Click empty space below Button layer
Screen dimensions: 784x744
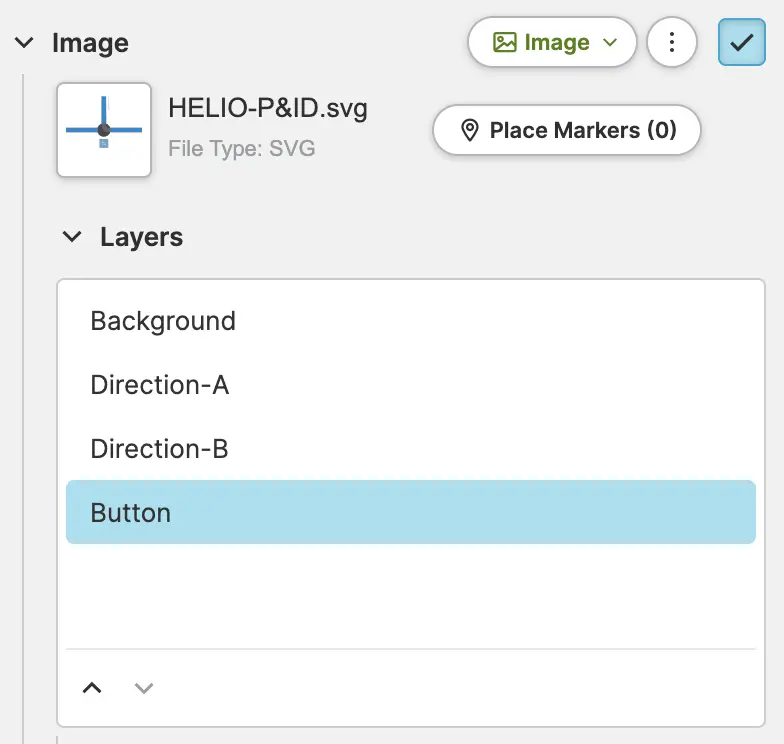coord(410,595)
